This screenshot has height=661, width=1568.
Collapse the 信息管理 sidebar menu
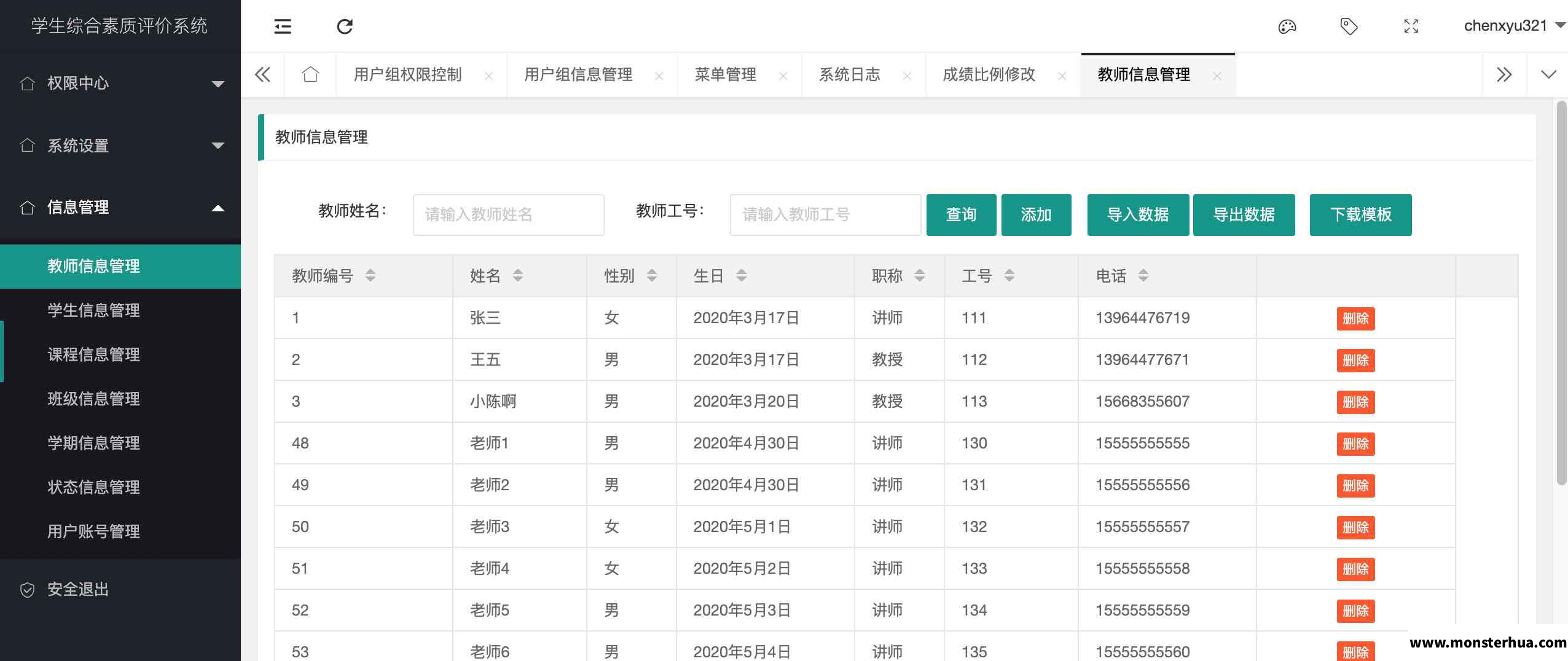tap(120, 208)
